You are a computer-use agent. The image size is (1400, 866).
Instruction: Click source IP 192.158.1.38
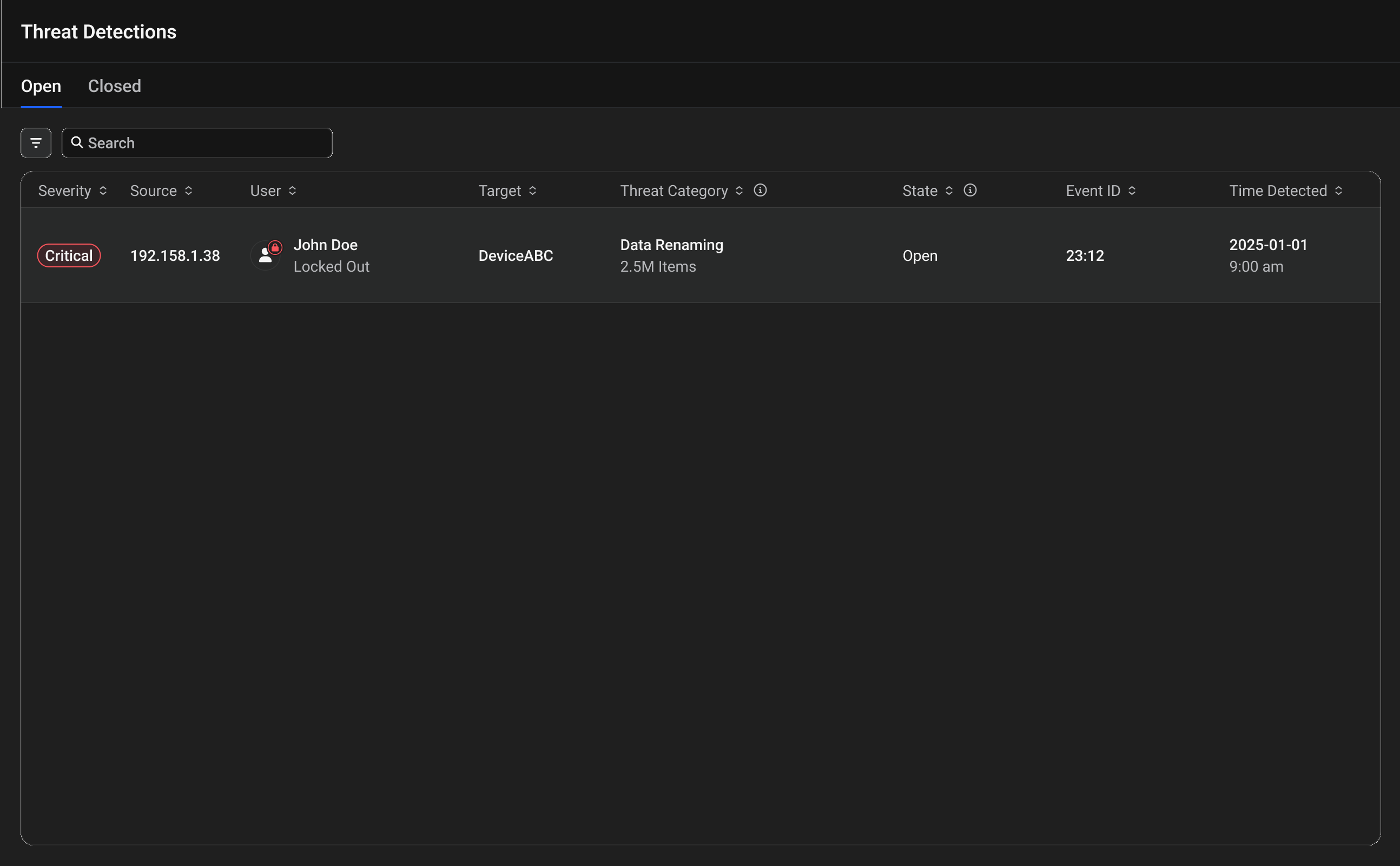coord(175,255)
